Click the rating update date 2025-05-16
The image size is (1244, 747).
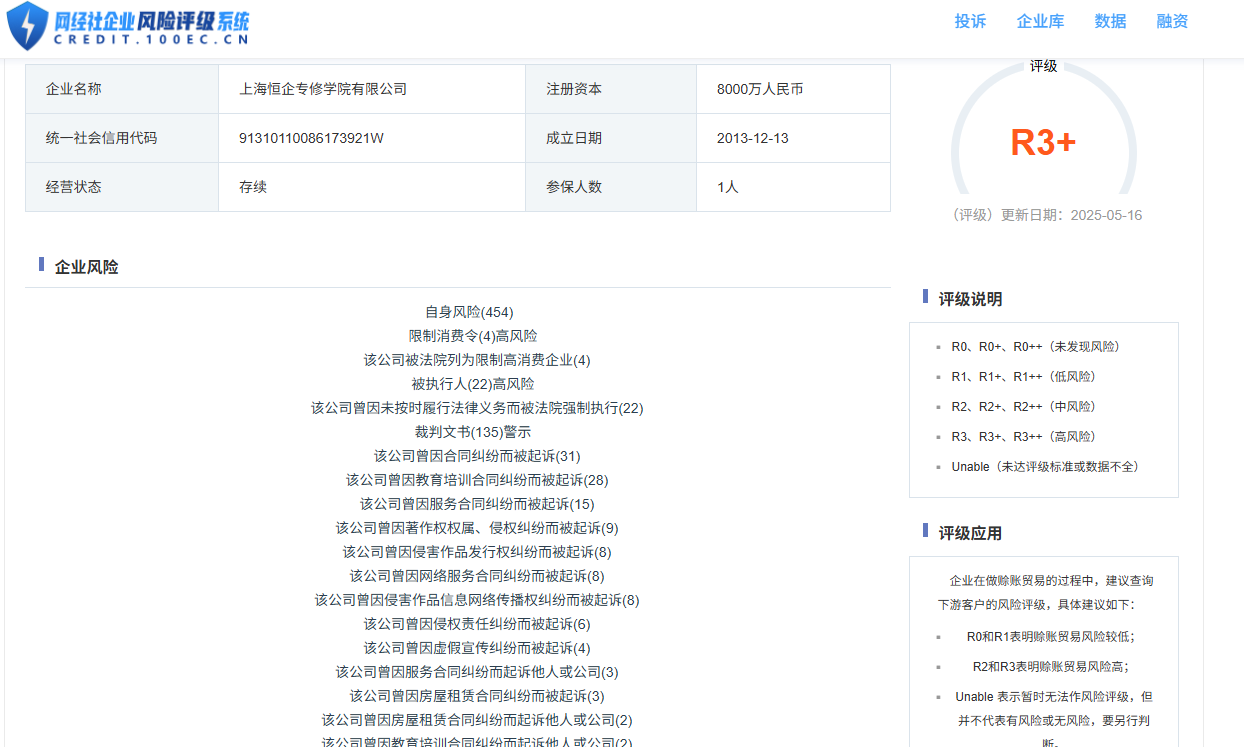1106,215
